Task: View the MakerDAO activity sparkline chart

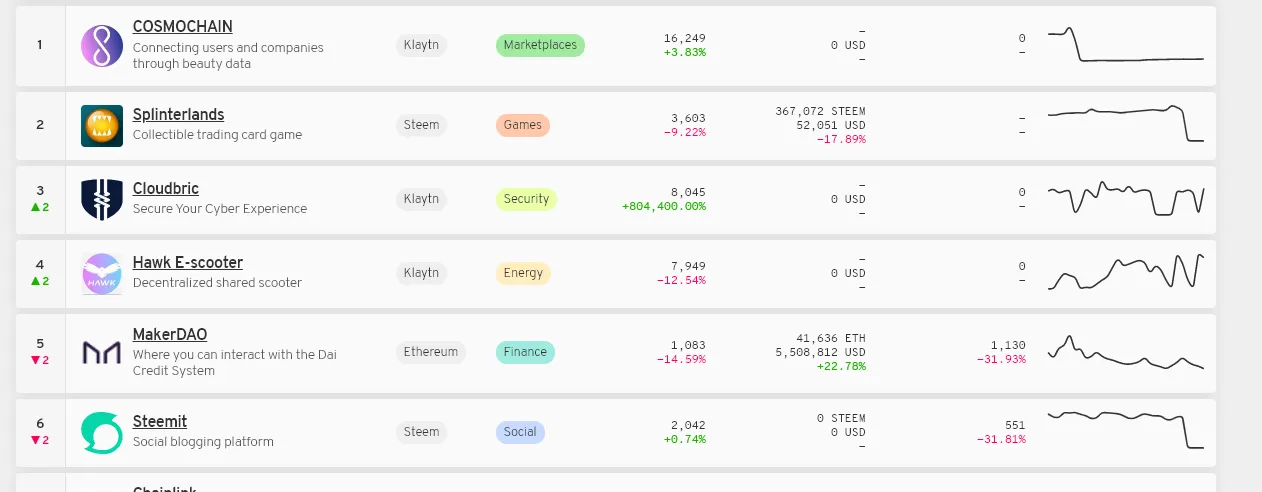Action: 1126,353
